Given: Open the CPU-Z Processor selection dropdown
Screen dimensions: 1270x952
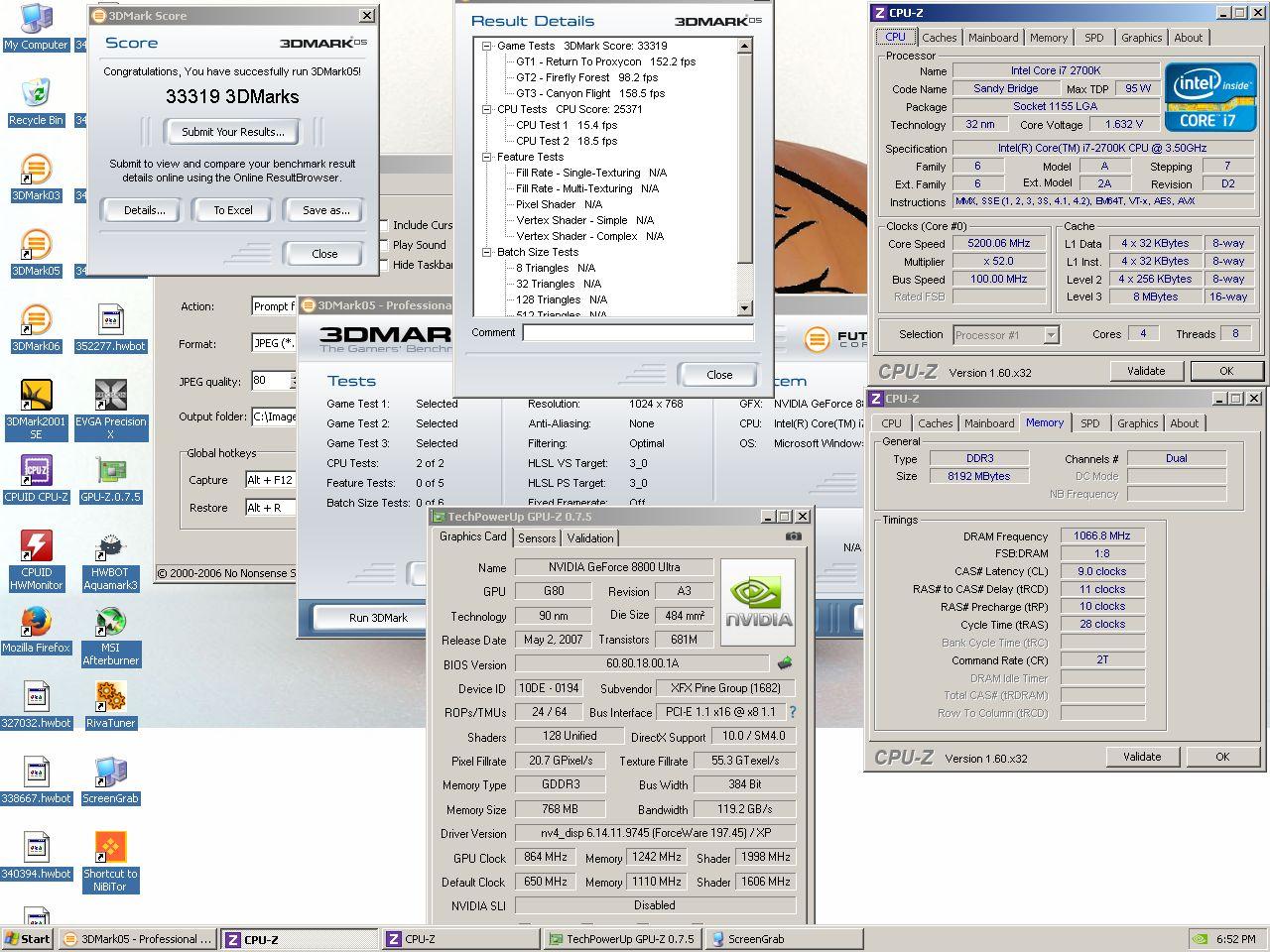Looking at the screenshot, I should (x=1051, y=335).
